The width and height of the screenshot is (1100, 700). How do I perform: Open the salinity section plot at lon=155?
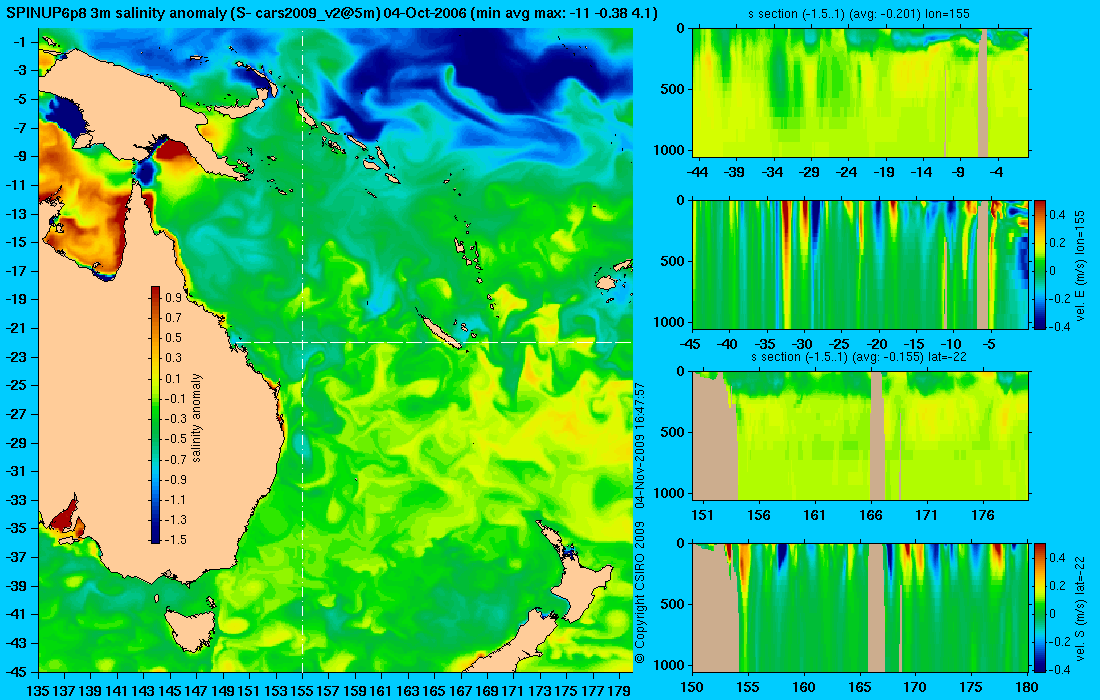coord(861,92)
